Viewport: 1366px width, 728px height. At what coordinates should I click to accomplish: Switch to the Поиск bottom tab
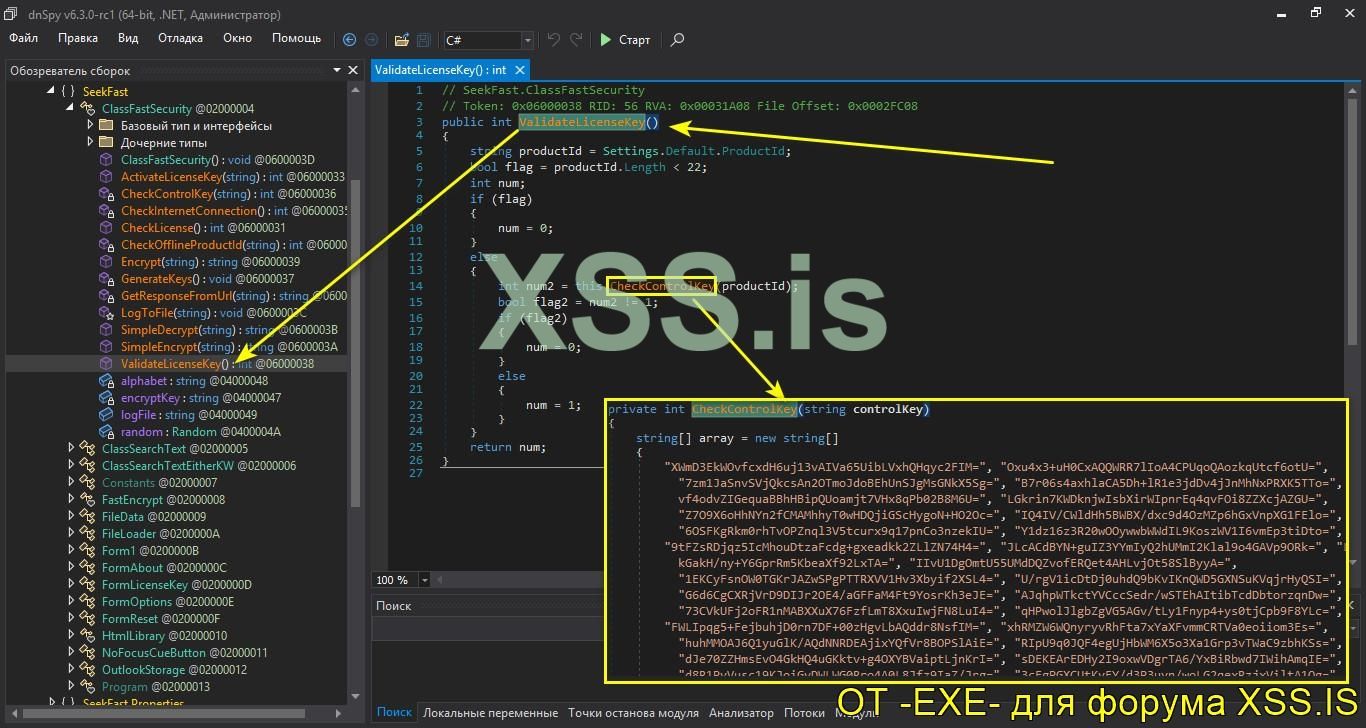coord(394,713)
